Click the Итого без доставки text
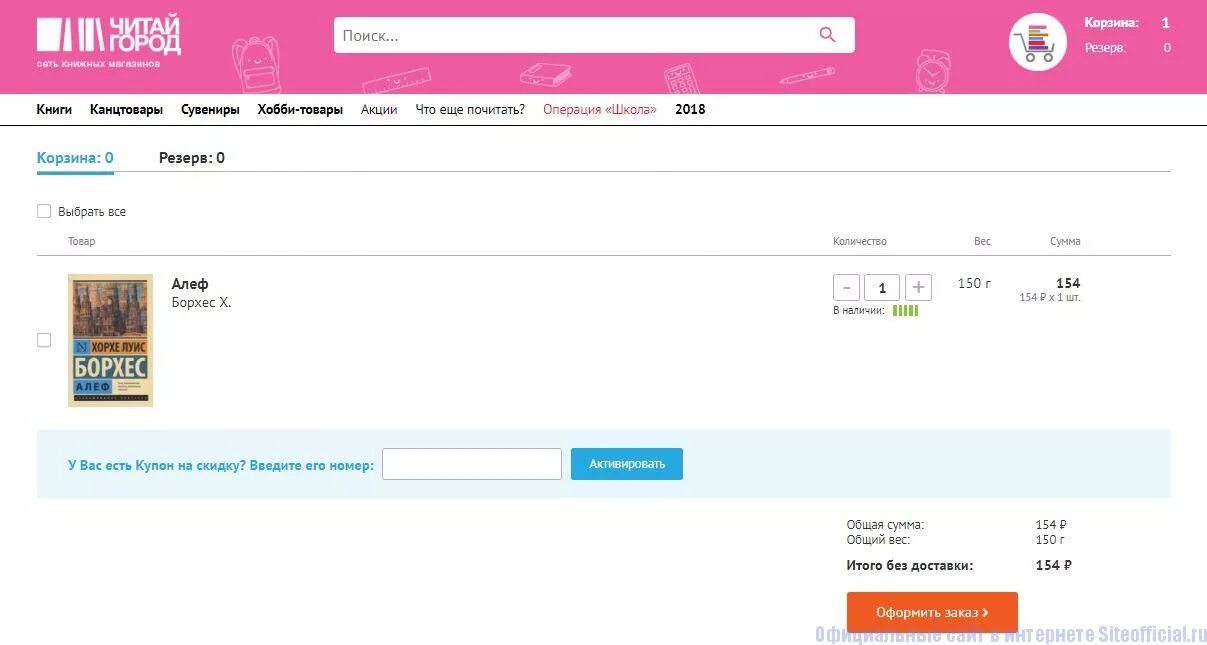Viewport: 1207px width, 645px height. click(910, 566)
